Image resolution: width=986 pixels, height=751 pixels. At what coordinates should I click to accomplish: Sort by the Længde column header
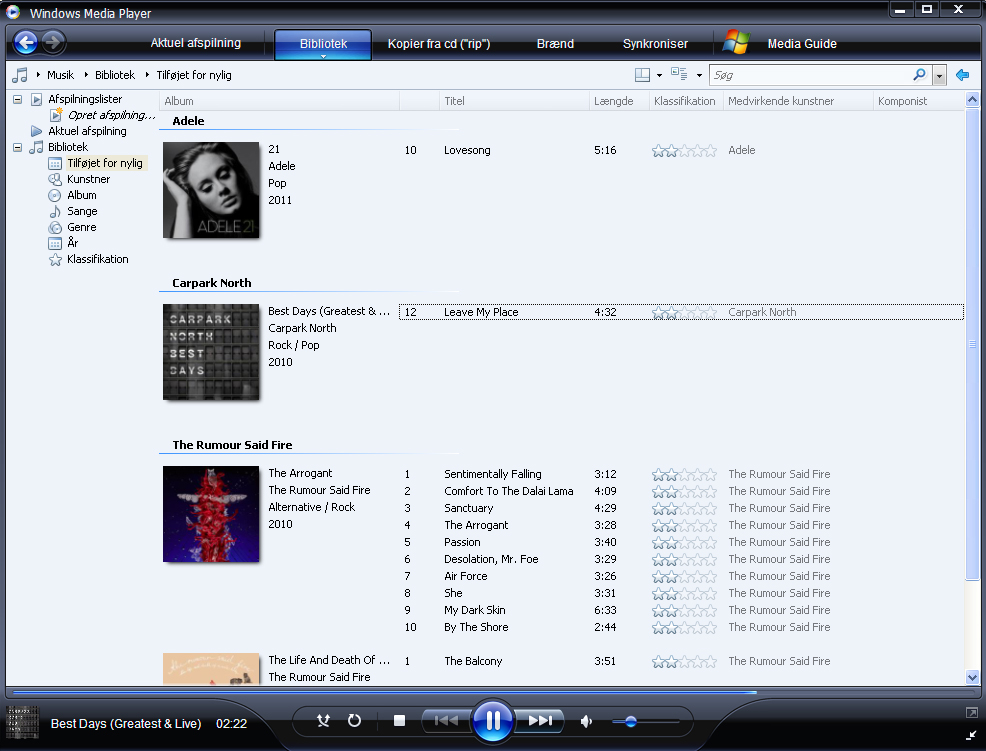(x=619, y=101)
